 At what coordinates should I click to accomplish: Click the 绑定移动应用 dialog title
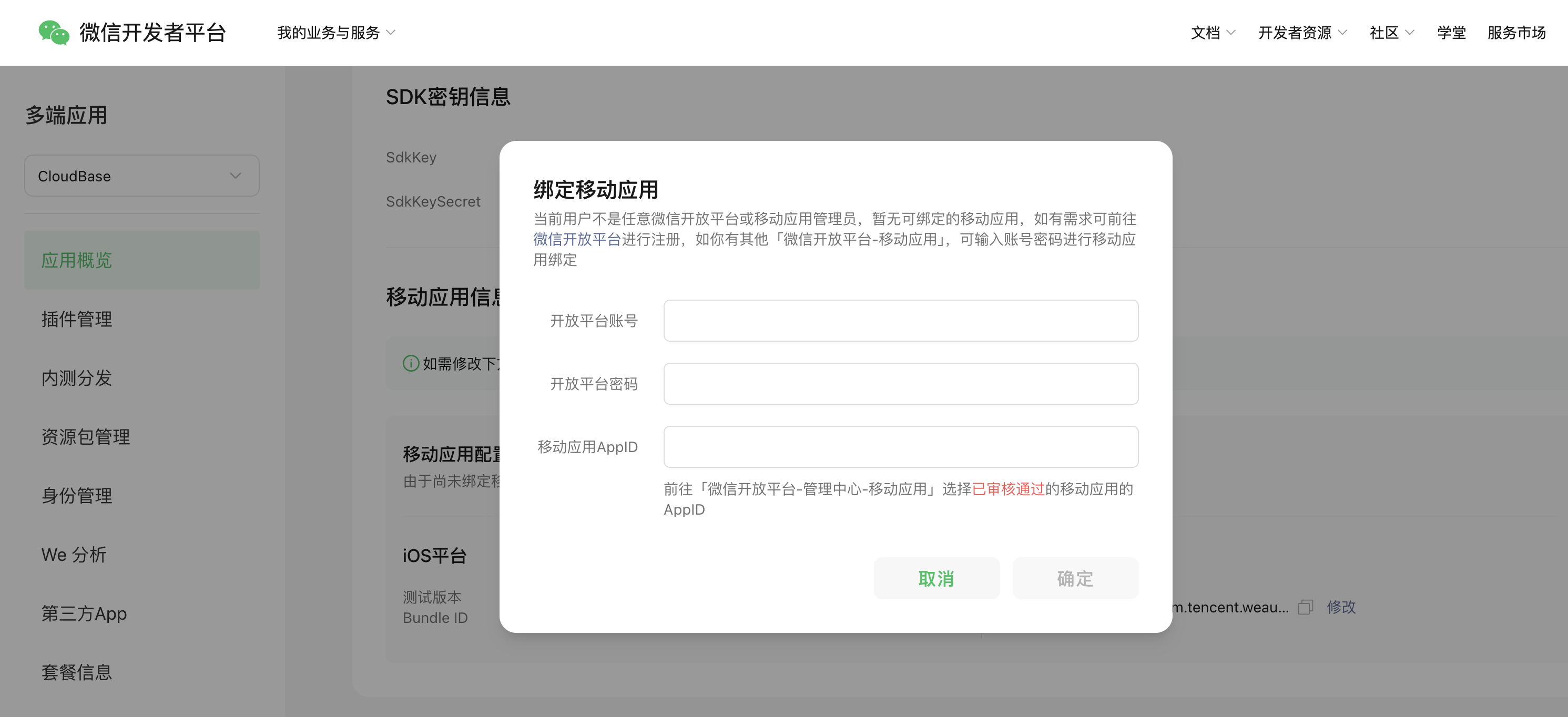pos(596,190)
